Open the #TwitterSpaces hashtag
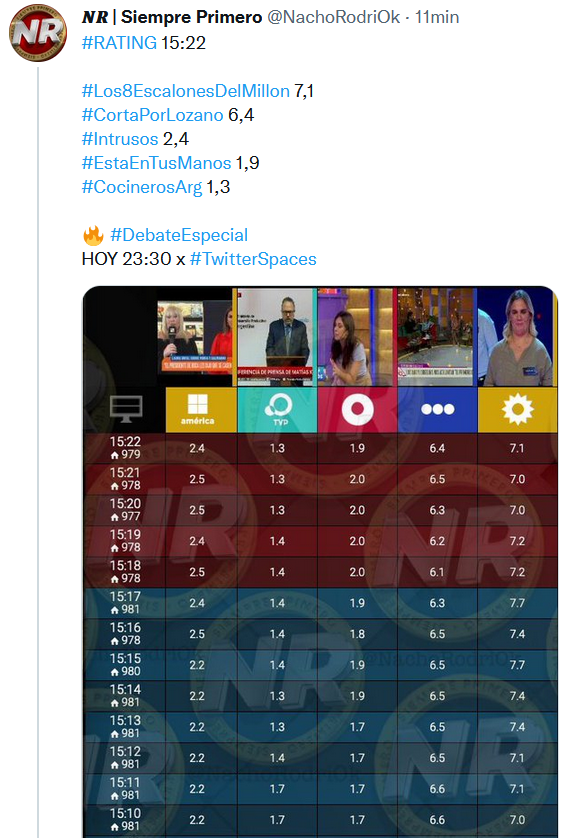 coord(253,259)
